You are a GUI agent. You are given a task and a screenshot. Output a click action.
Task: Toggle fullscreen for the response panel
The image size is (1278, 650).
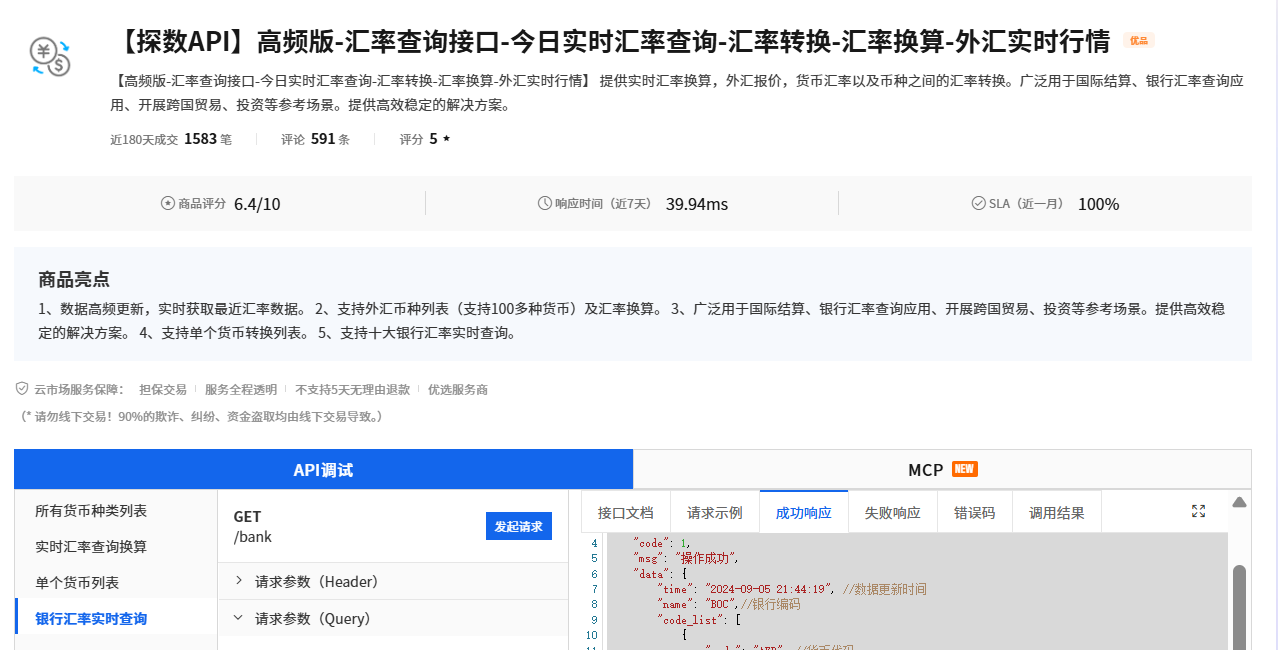pos(1199,511)
